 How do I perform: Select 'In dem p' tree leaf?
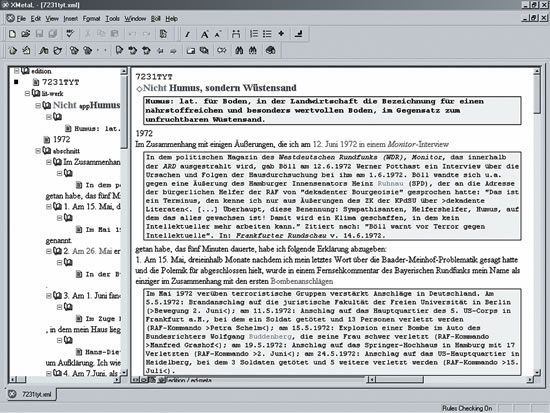point(103,185)
